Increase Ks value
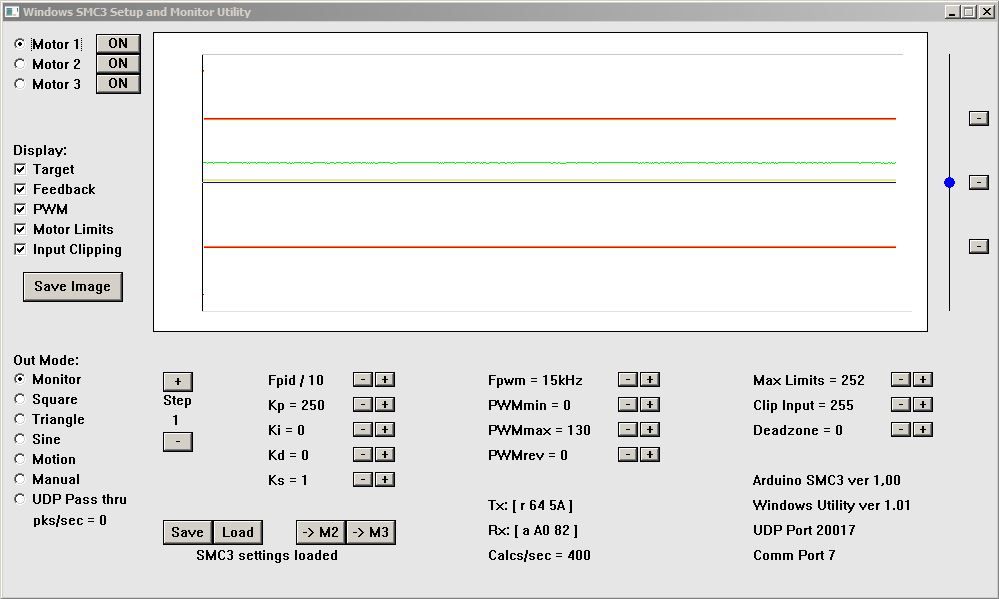Viewport: 999px width, 599px height. click(385, 479)
